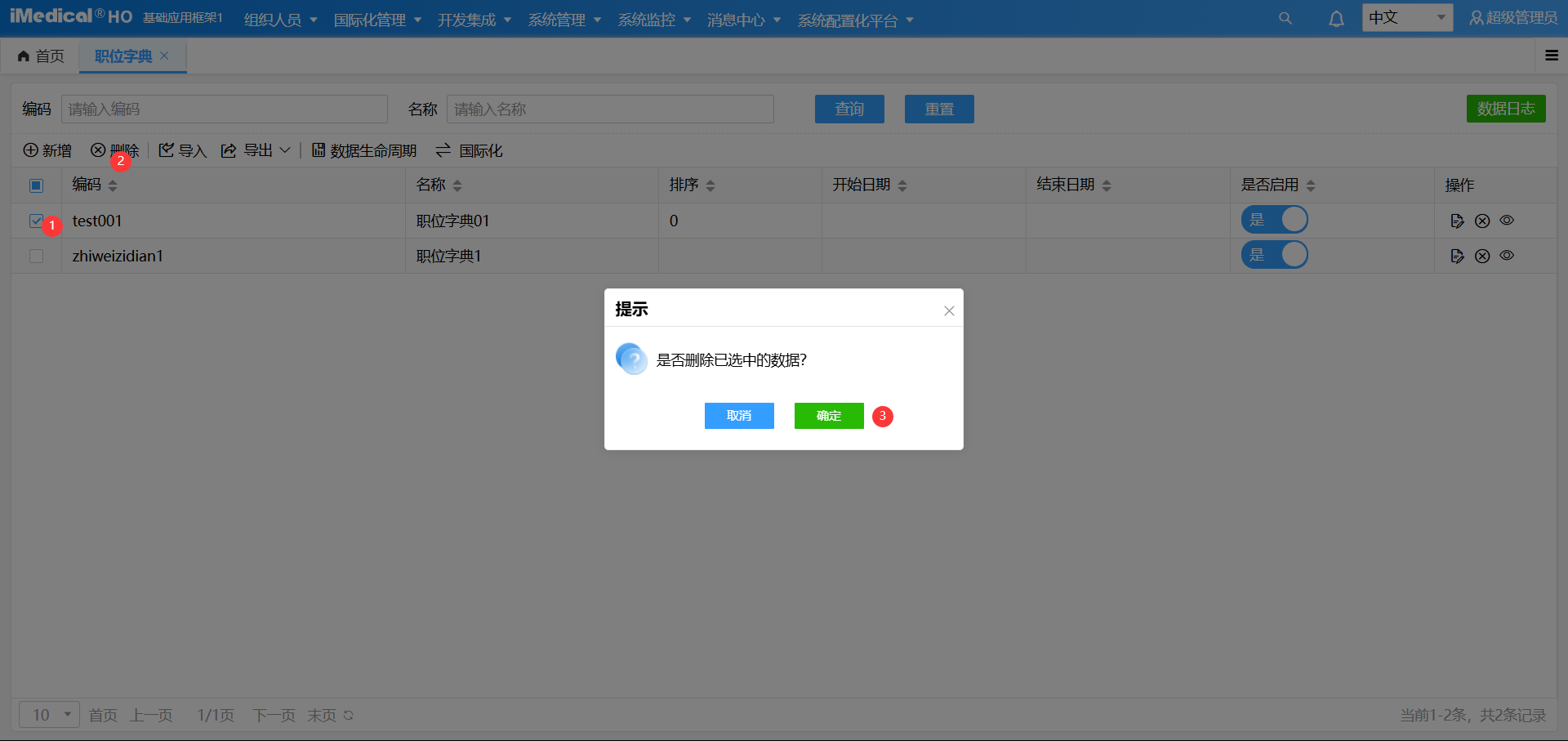The width and height of the screenshot is (1568, 741).
Task: Switch to the 首页 tab
Action: tap(41, 56)
